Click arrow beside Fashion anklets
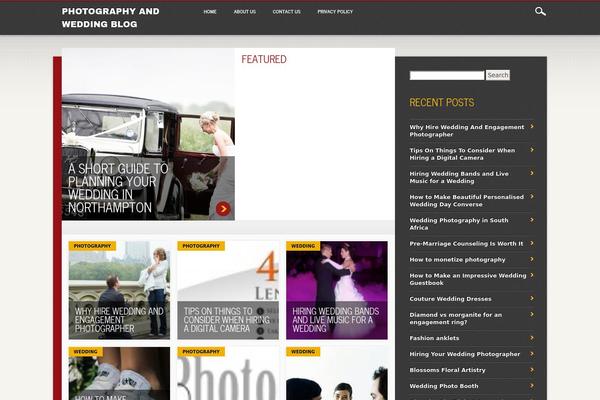The height and width of the screenshot is (400, 600). (x=532, y=338)
